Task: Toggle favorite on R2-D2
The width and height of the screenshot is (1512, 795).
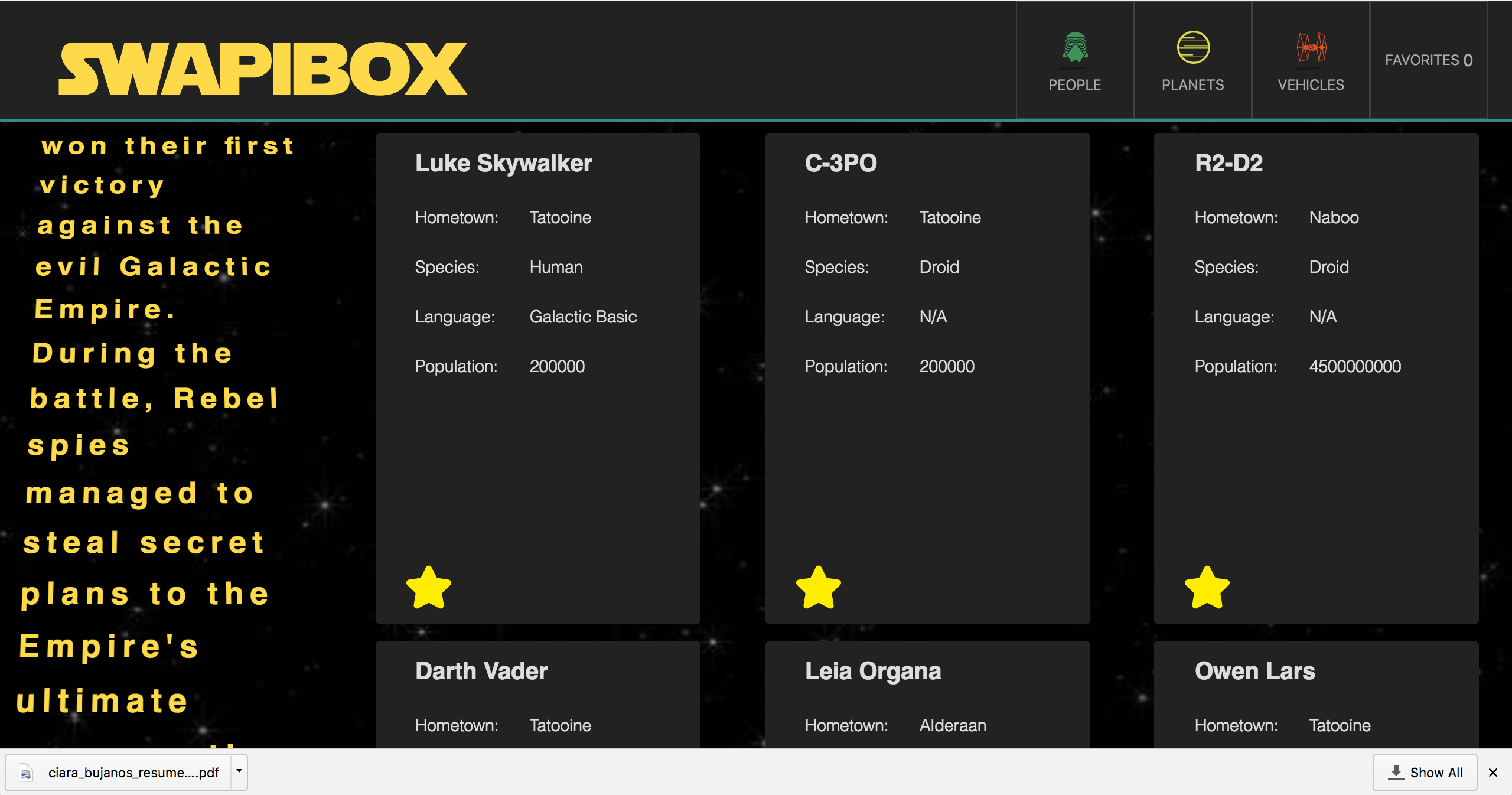Action: (1208, 587)
